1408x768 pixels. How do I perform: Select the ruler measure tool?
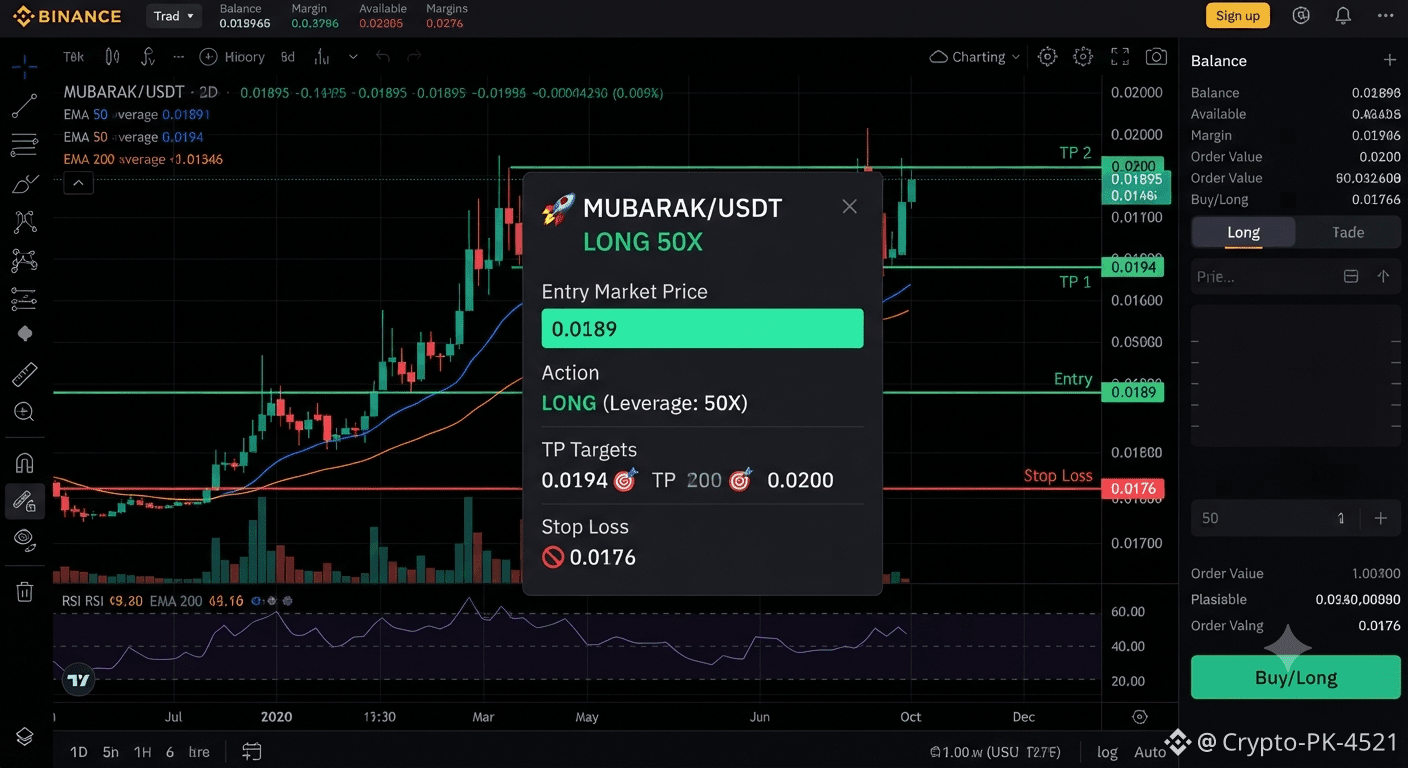point(25,374)
